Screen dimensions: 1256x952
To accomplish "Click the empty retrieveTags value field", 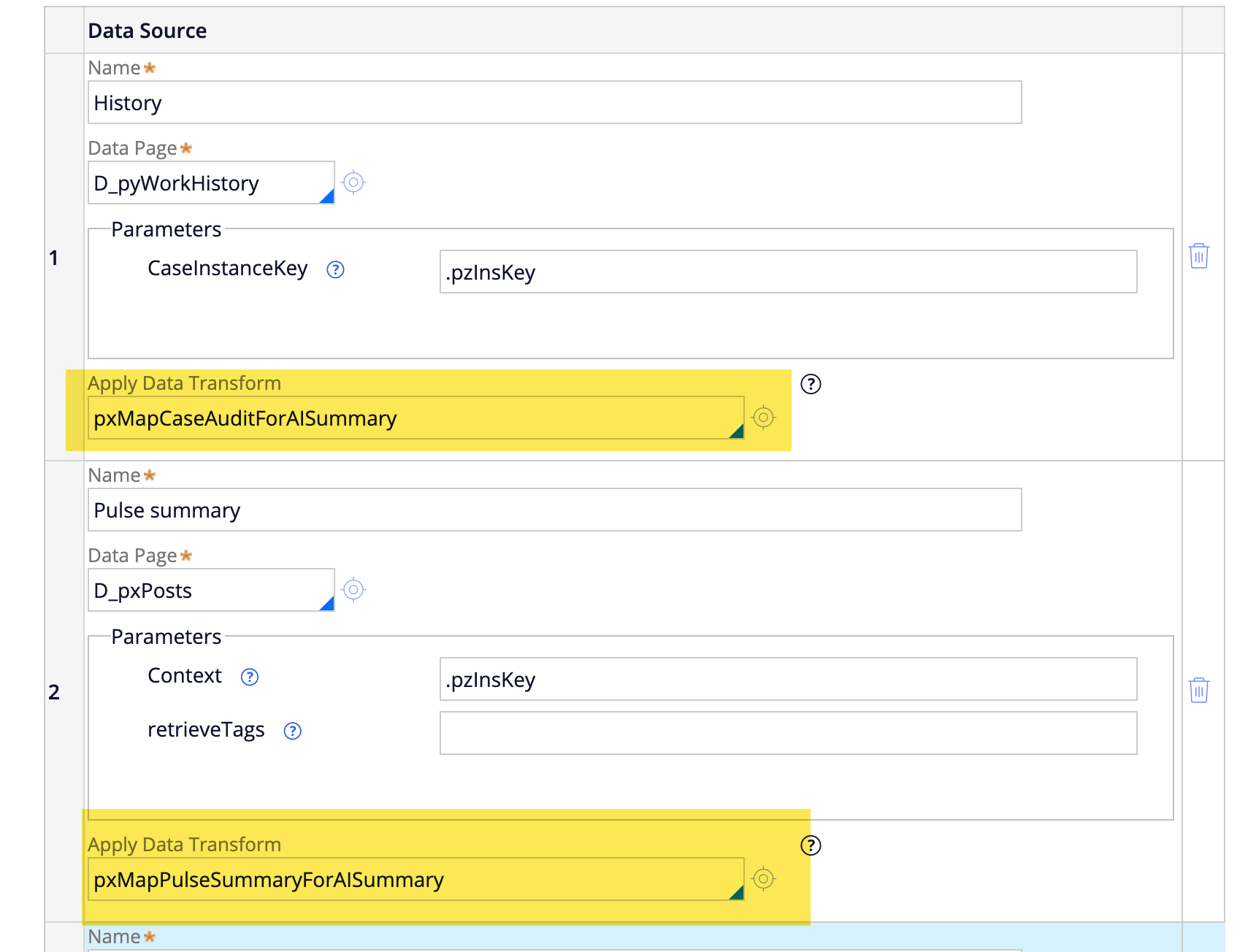I will (x=787, y=734).
